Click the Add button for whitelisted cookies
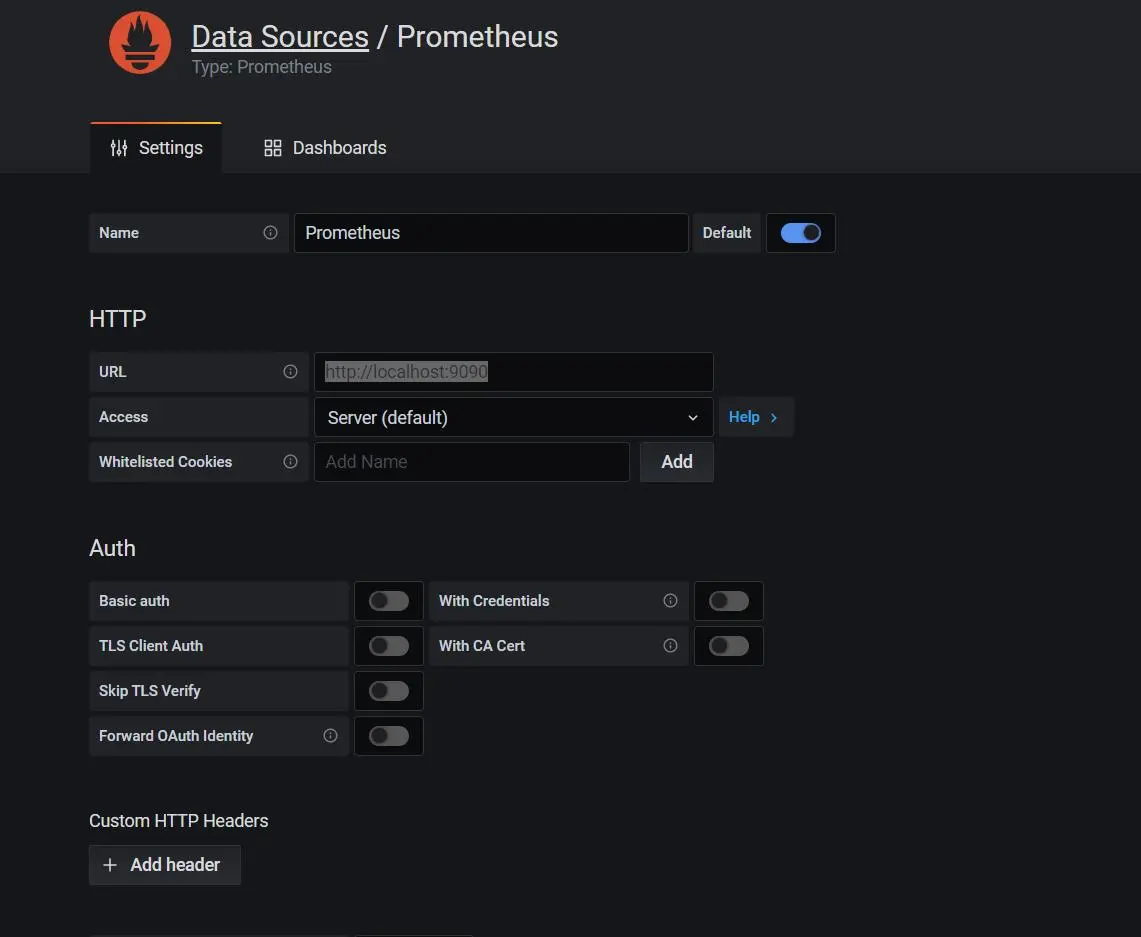1141x937 pixels. 676,462
